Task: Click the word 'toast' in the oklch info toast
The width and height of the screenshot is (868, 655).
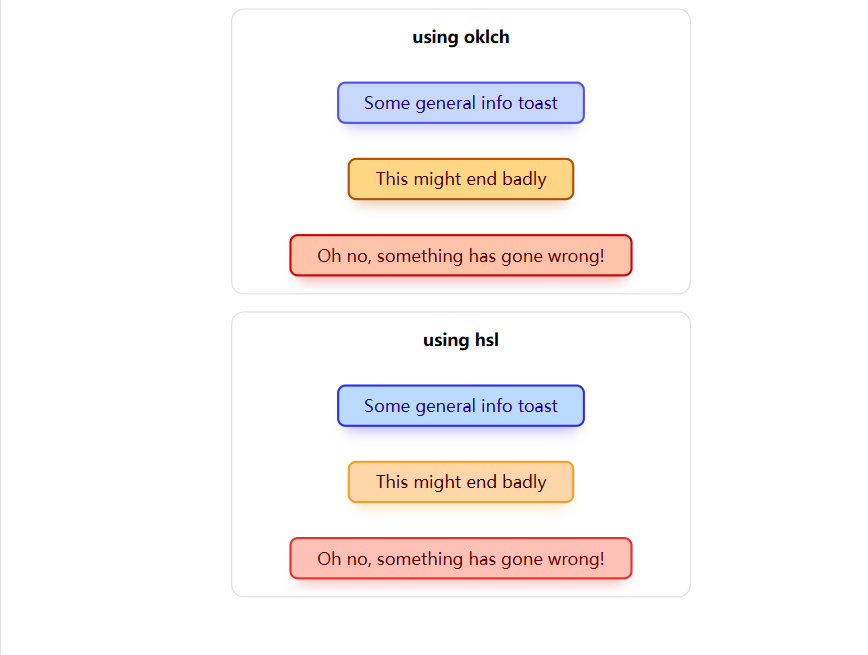Action: pos(538,103)
